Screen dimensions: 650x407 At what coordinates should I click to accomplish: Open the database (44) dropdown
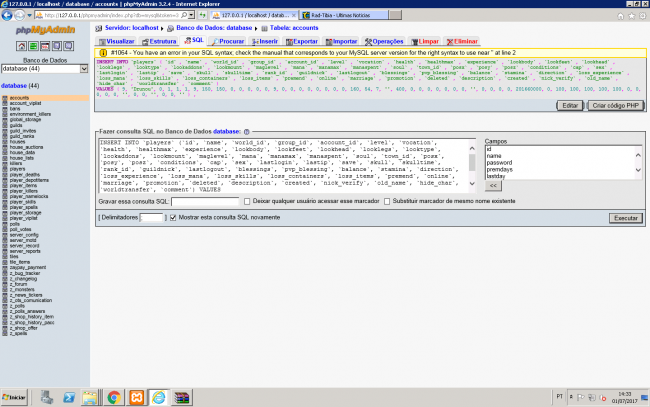point(44,69)
